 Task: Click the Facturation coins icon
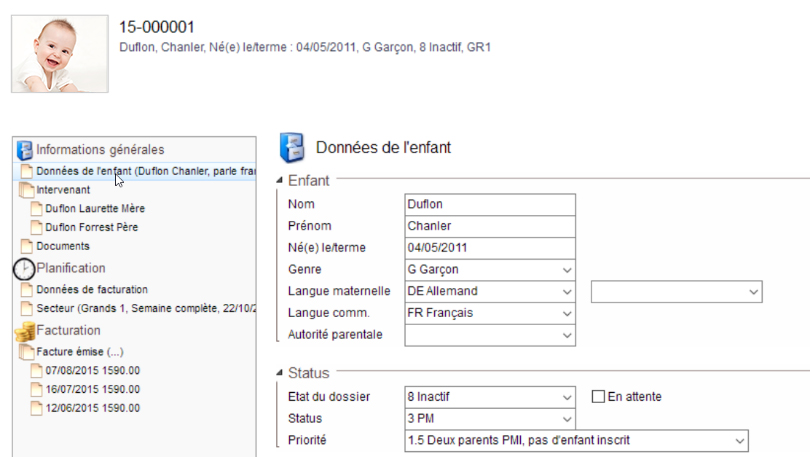[x=25, y=330]
